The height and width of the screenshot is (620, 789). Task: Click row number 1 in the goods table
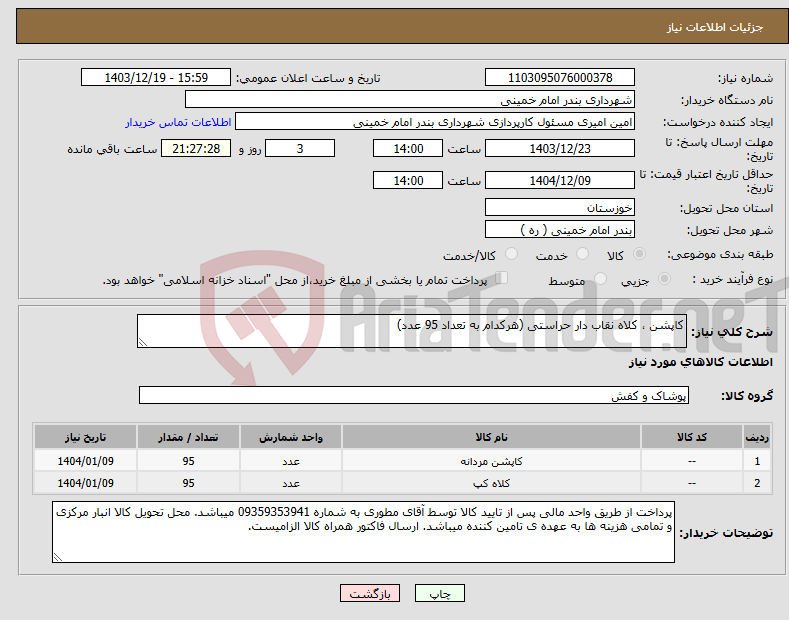pyautogui.click(x=757, y=461)
